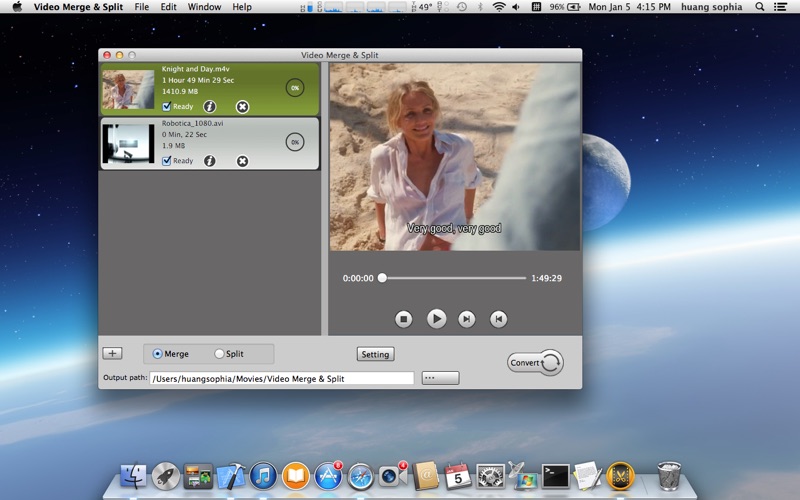Open Xcode from the Dock
Viewport: 800px width, 500px height.
[231, 477]
